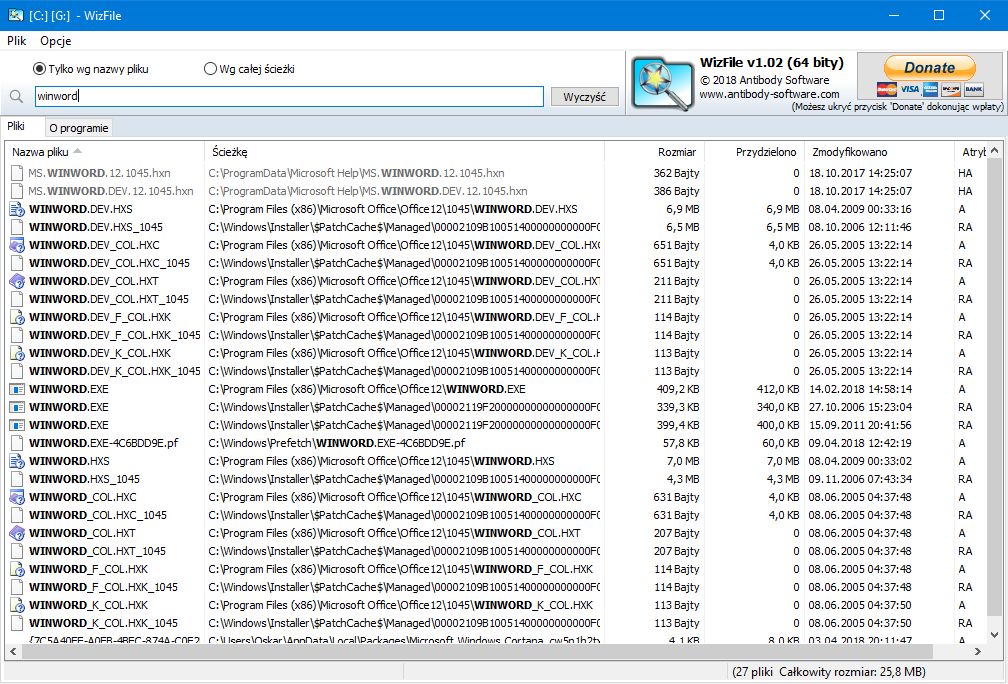Click icon of WINWORD_COL.HXT file

coord(17,533)
